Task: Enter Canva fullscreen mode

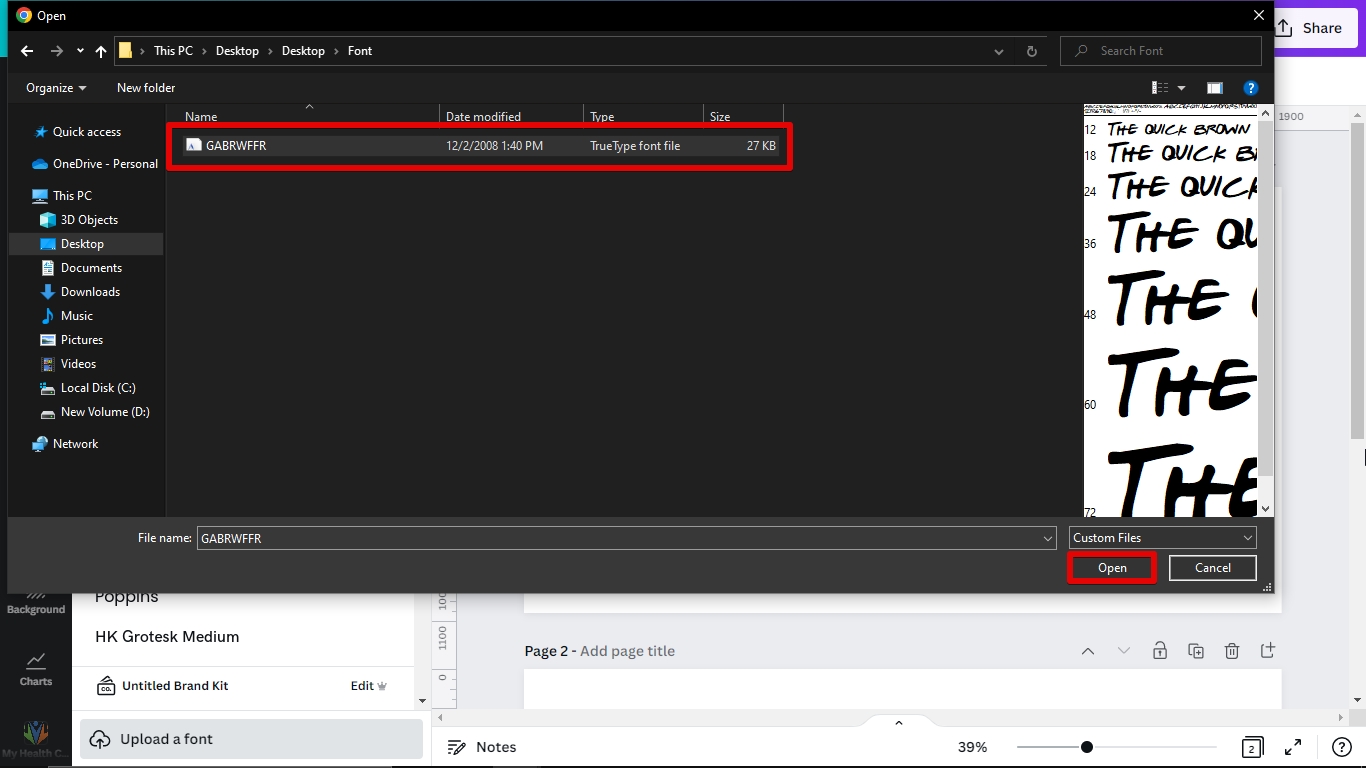Action: (x=1293, y=747)
